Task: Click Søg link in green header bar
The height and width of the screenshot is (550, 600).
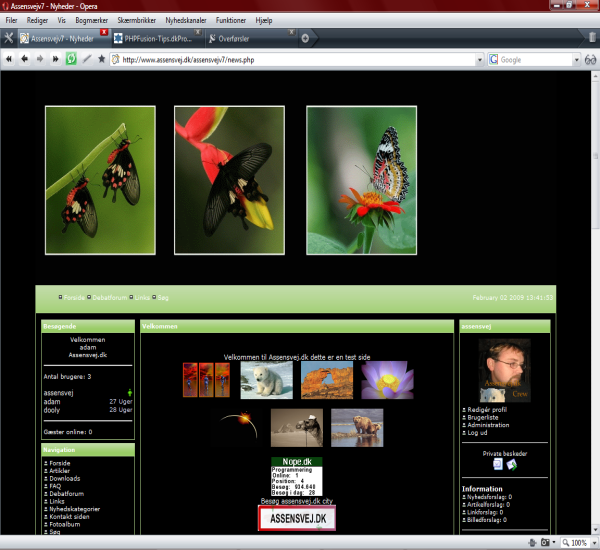Action: pyautogui.click(x=163, y=297)
